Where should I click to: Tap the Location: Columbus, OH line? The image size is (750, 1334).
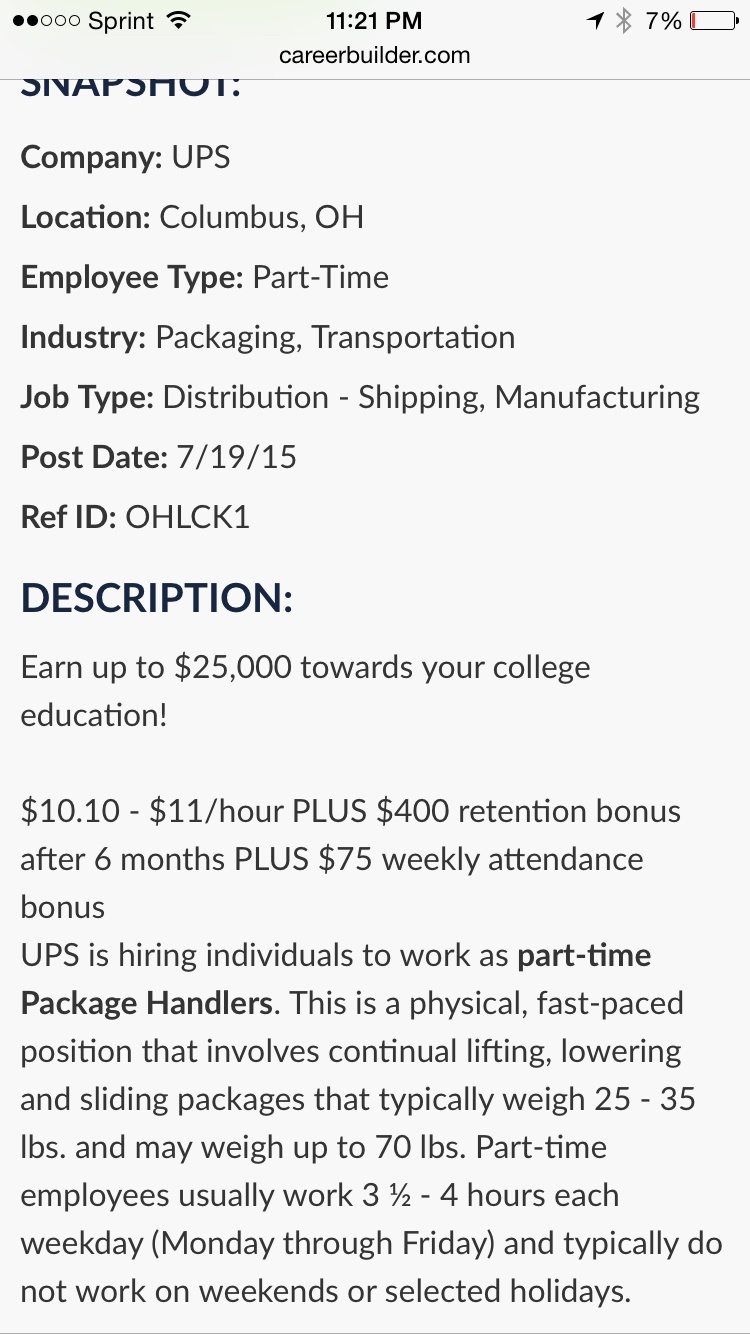click(x=192, y=217)
